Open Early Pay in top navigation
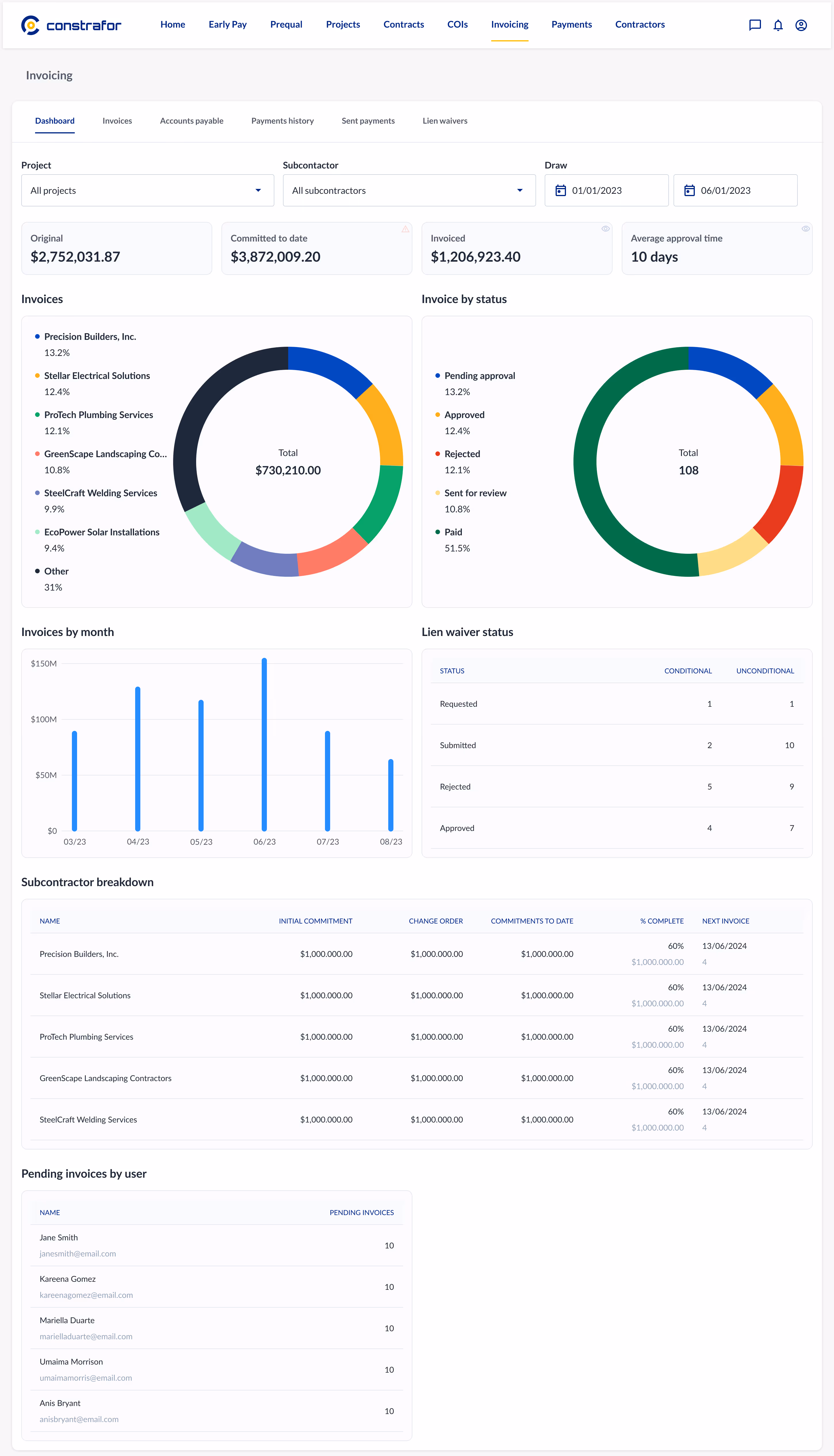This screenshot has width=834, height=1456. (x=227, y=25)
